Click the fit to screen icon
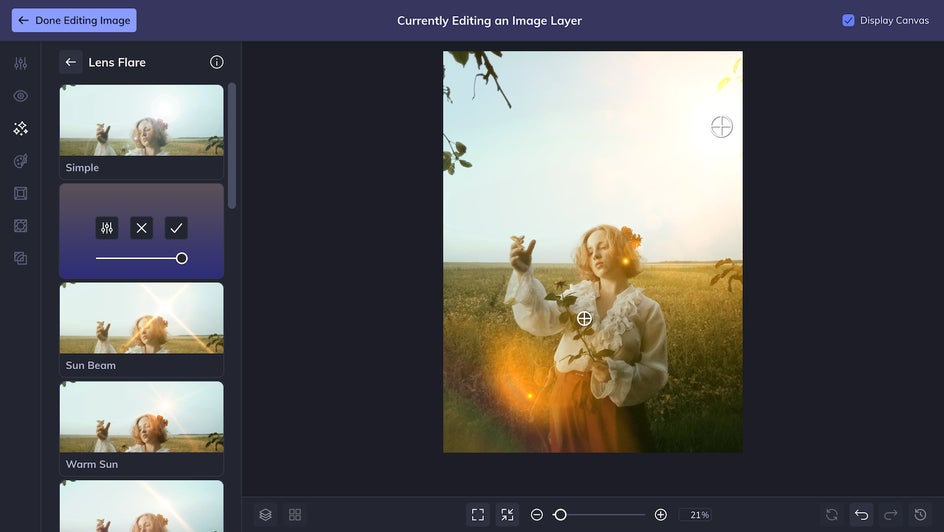 [x=478, y=515]
